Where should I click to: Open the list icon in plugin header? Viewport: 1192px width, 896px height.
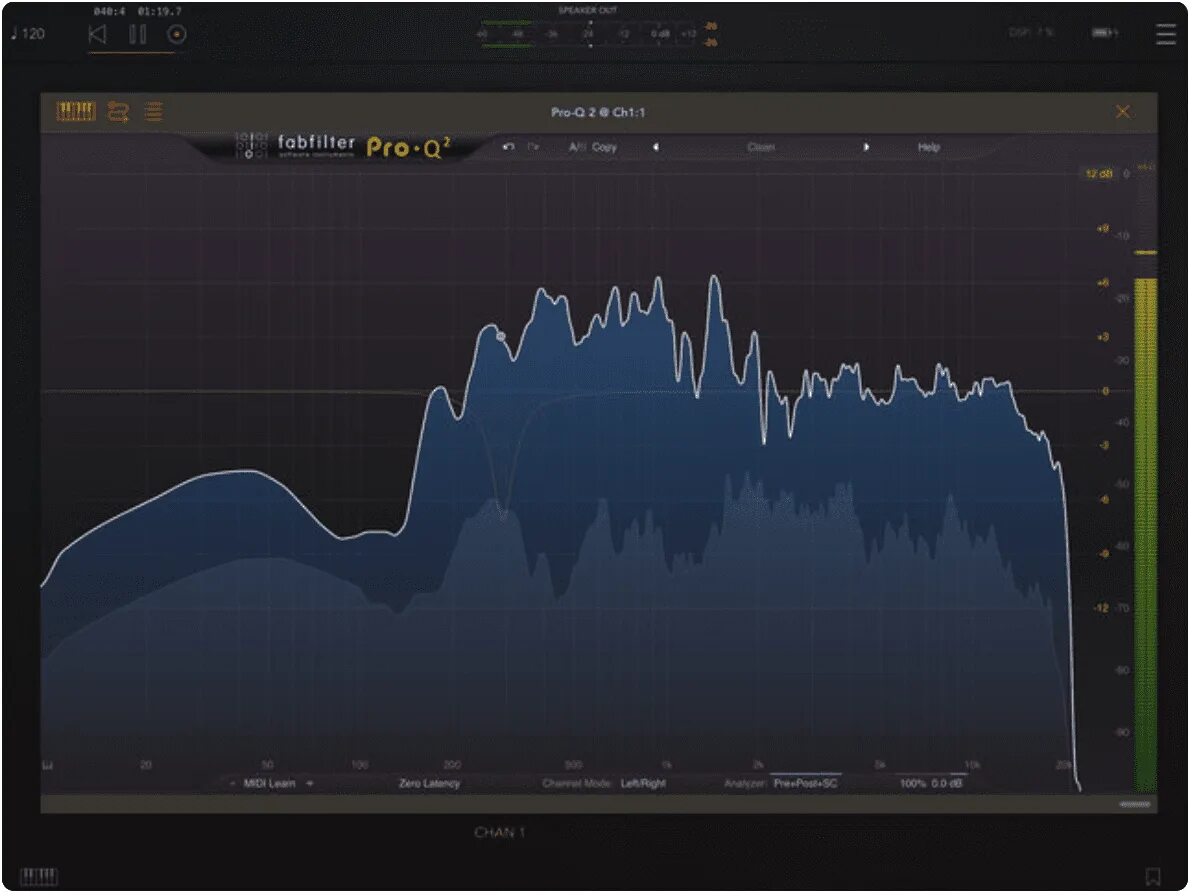[154, 112]
